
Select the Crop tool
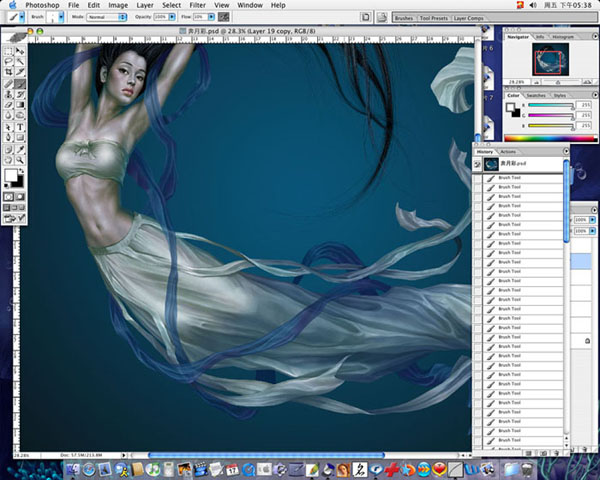pyautogui.click(x=9, y=73)
